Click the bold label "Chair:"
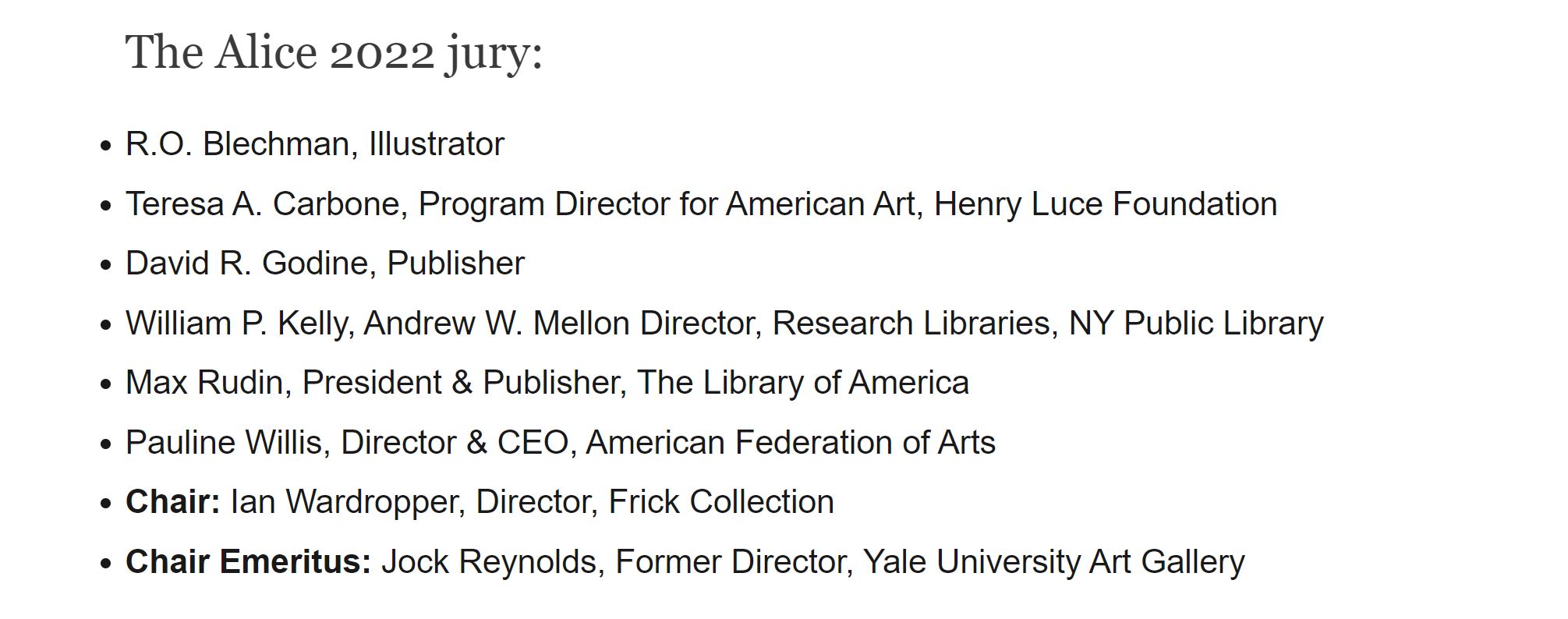 (172, 502)
